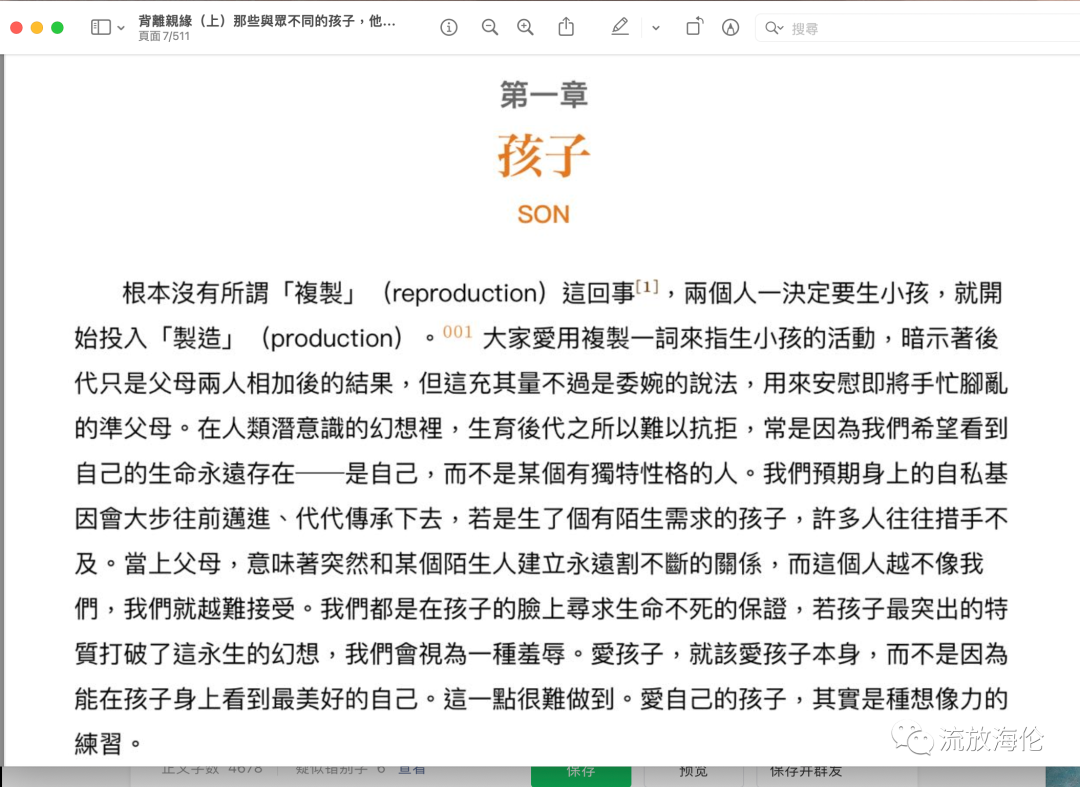1080x787 pixels.
Task: Activate the markup pen tool
Action: 620,27
